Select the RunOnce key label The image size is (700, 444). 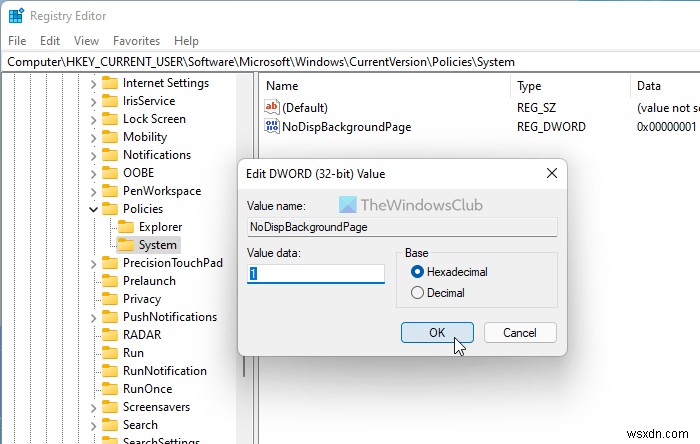147,389
